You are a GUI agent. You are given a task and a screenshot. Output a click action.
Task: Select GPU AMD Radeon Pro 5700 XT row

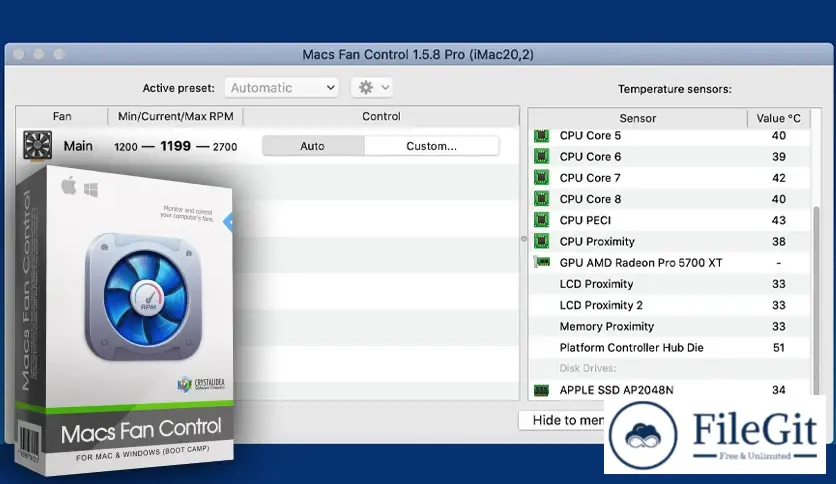[670, 263]
